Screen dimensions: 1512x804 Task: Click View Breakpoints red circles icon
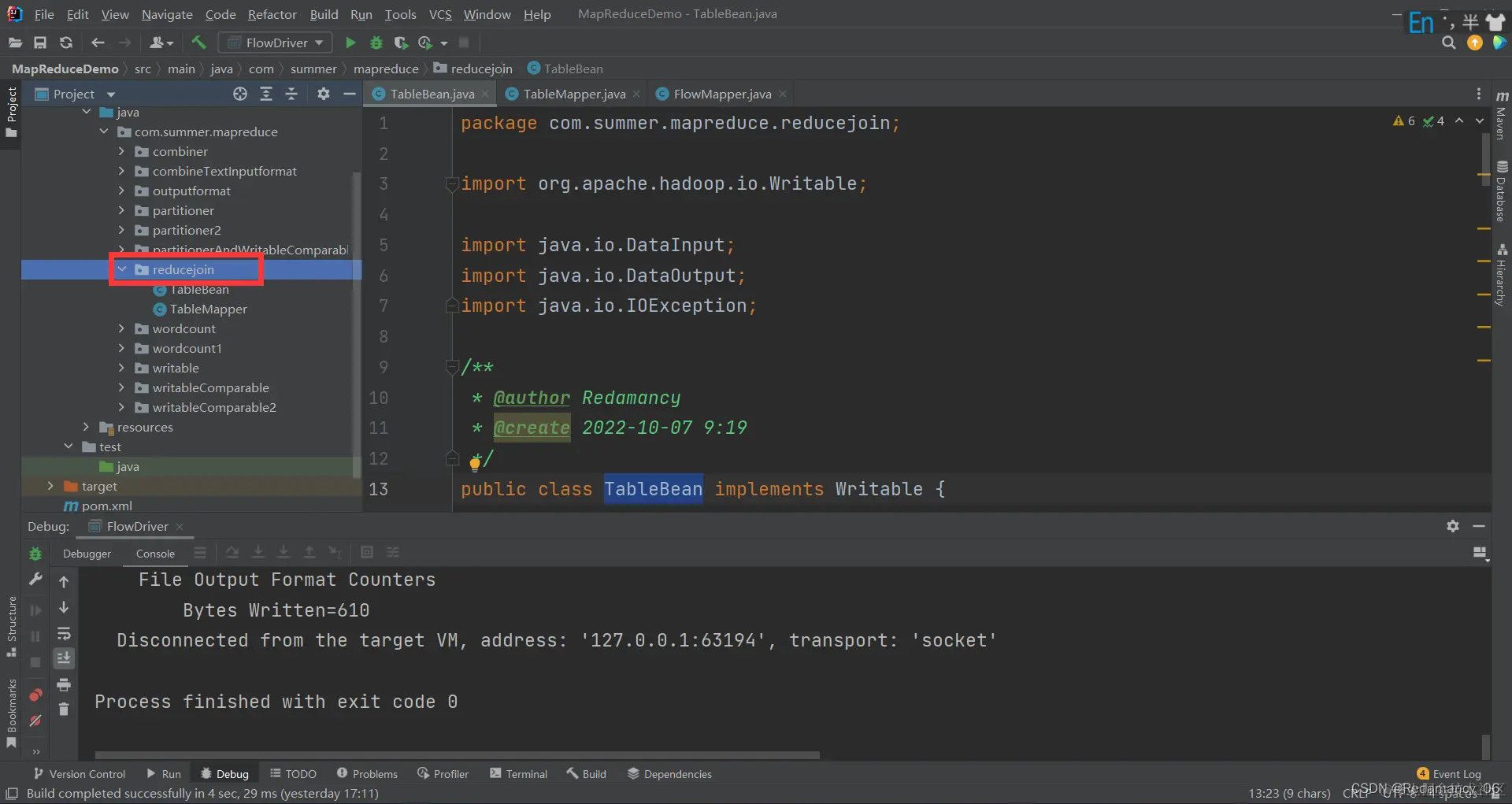click(x=35, y=695)
